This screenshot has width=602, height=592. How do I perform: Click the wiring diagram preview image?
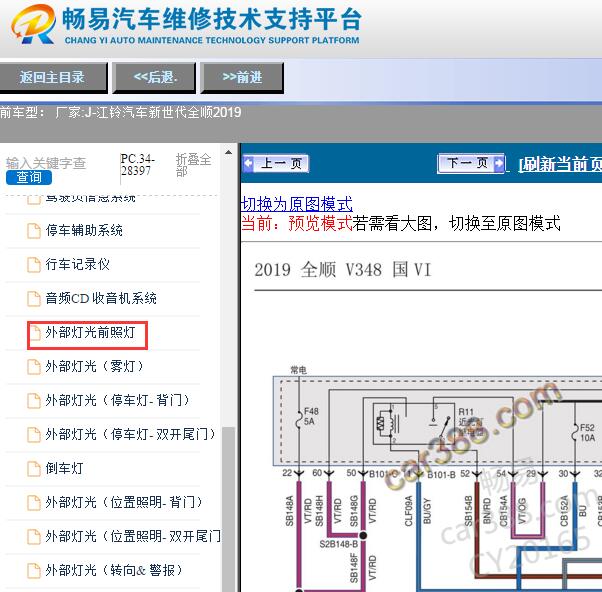(x=437, y=478)
